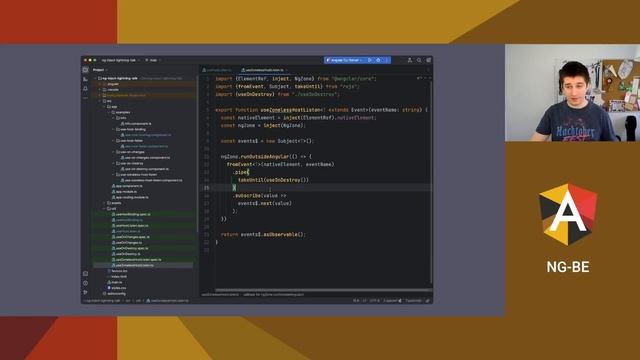Select useZonelessHostListen.ts in project tree
Screen dimensions: 640x360
(134, 265)
